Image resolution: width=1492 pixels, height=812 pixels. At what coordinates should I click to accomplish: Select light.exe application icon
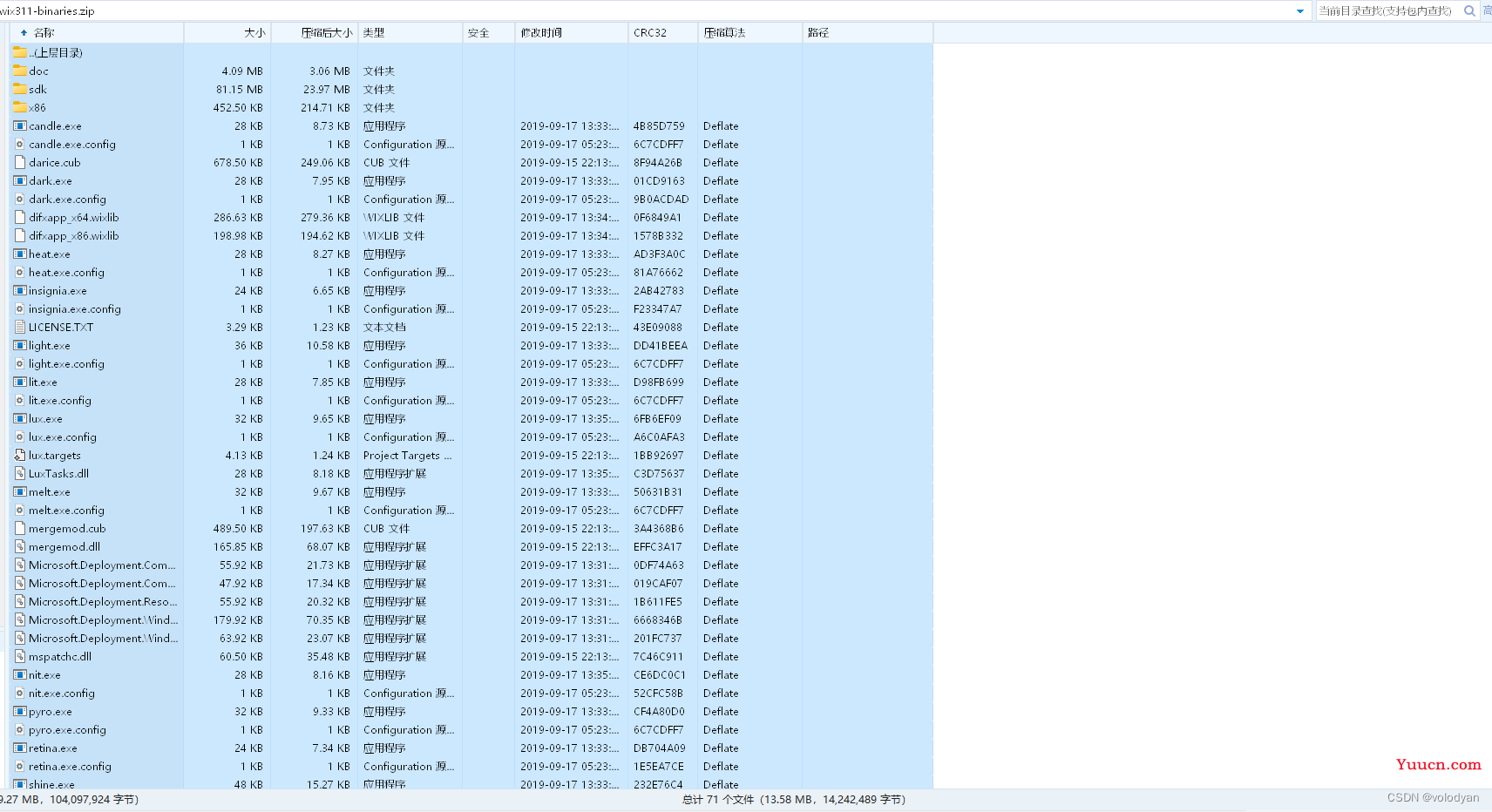tap(20, 345)
